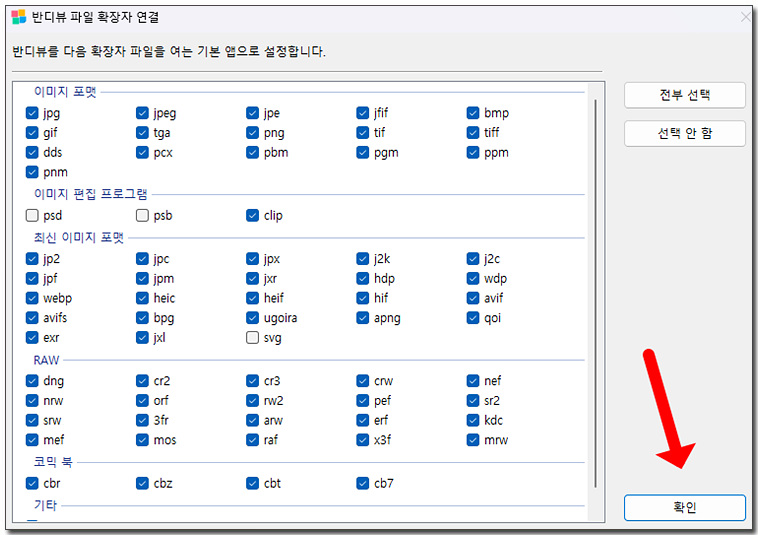Toggle the orf checkbox
758x535 pixels.
point(142,401)
